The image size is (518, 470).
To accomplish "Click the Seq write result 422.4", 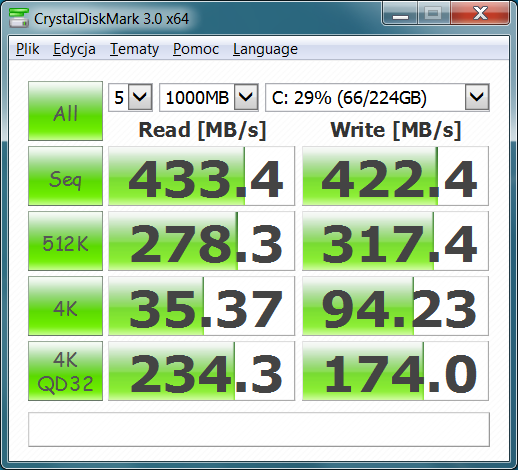I will [x=395, y=176].
